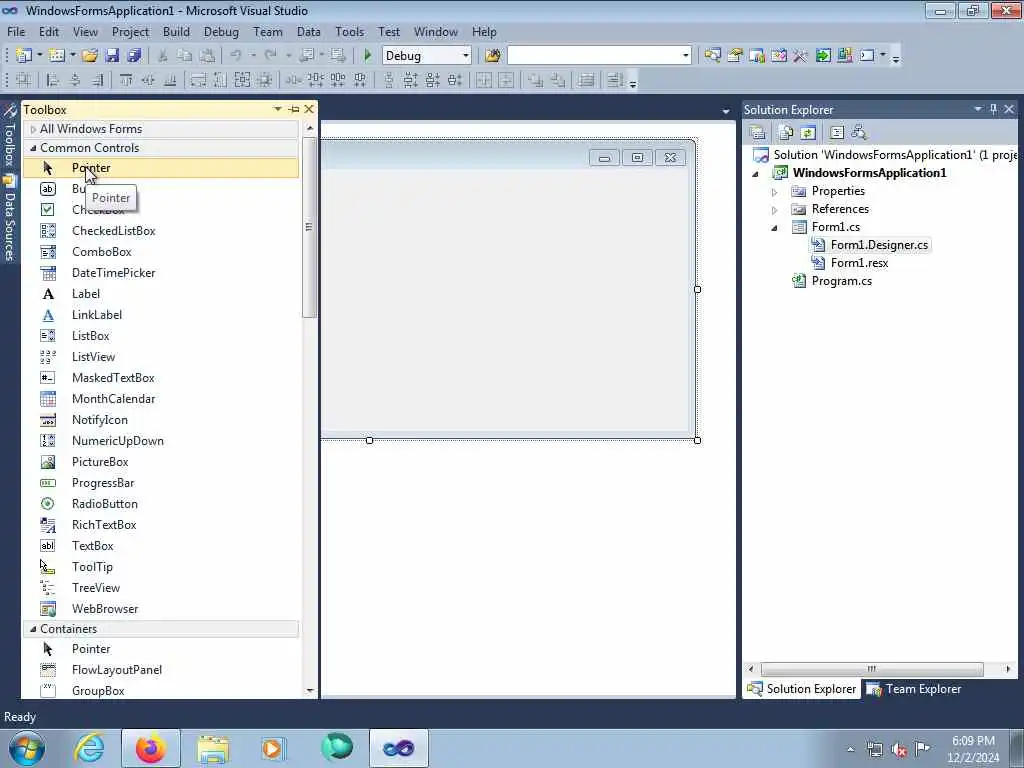Click Refresh icon in Solution Explorer toolbar
1024x768 pixels.
point(808,133)
